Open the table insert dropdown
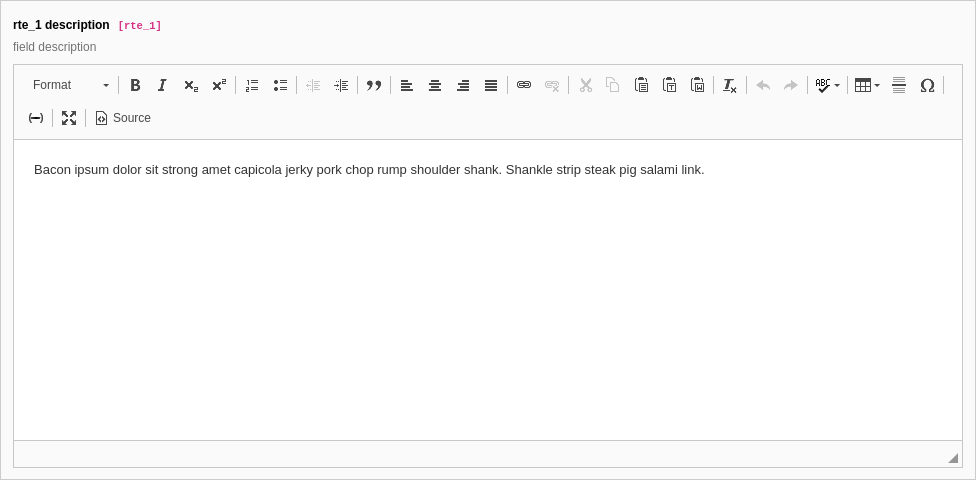Screen dimensions: 976x480 (x=867, y=85)
